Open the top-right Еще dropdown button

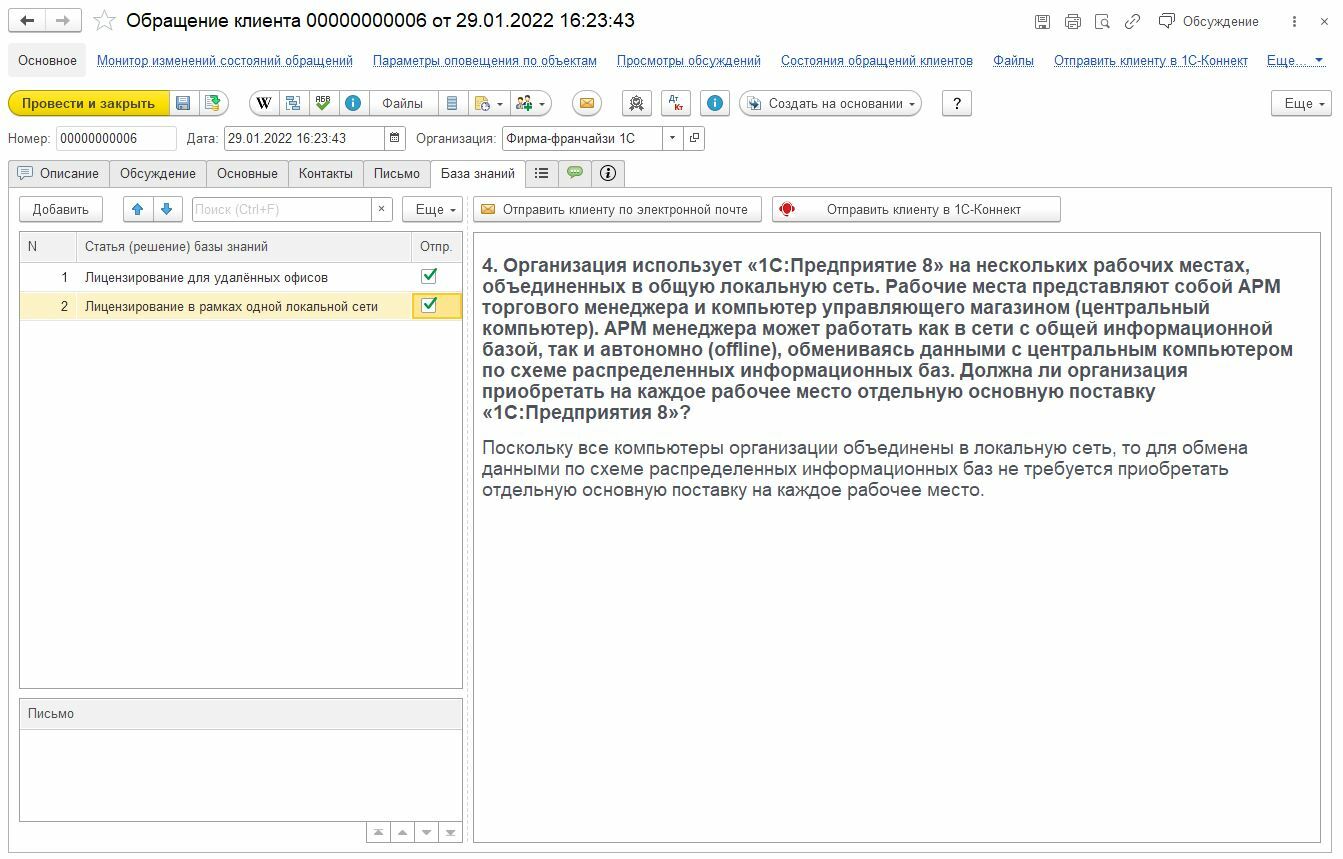(1301, 103)
